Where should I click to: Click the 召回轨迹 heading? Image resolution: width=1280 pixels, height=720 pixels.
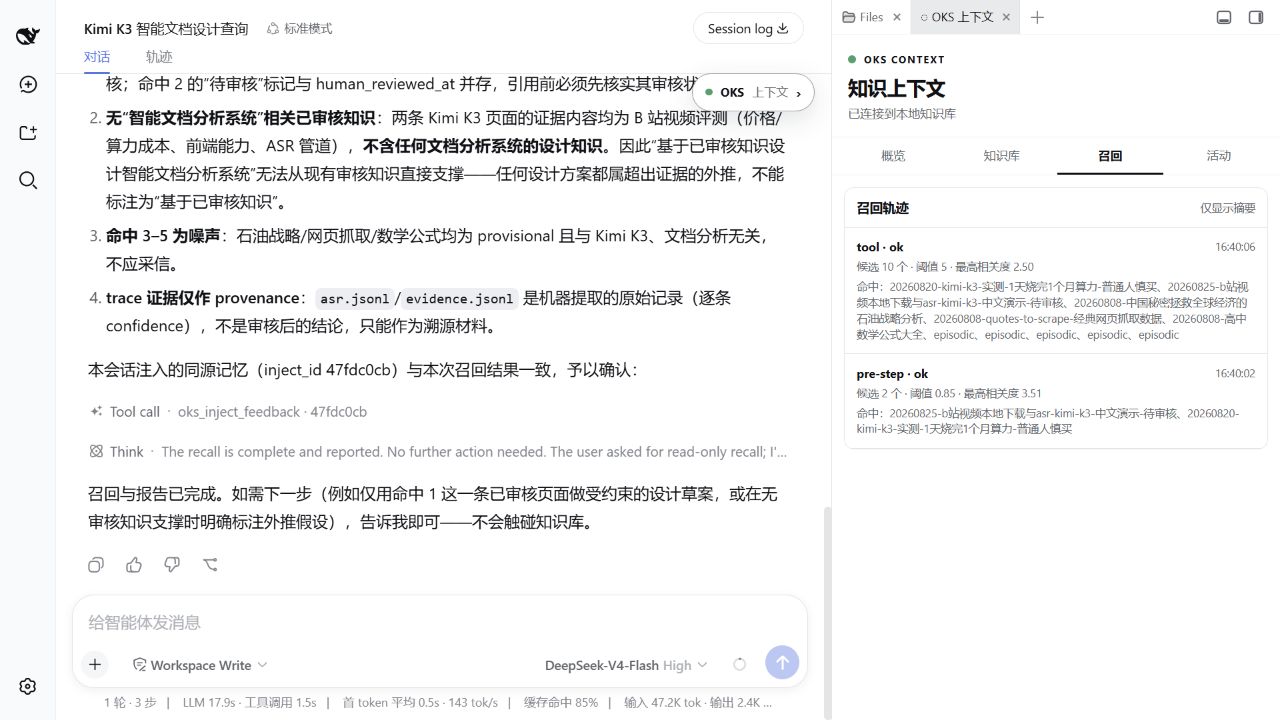pos(883,208)
